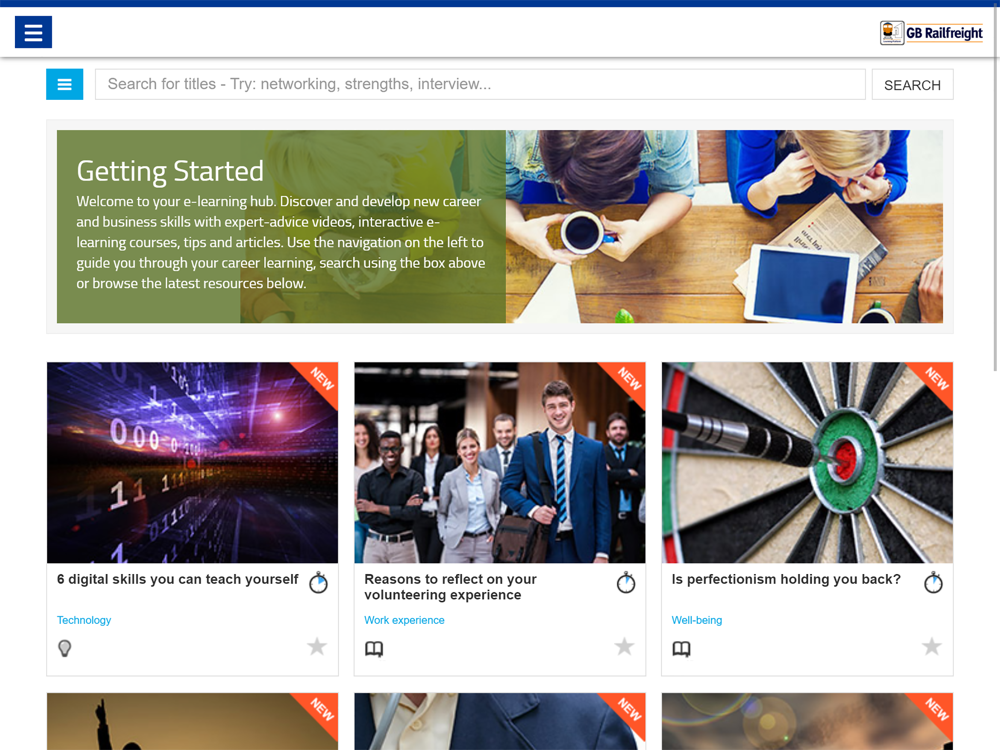Star the perfectionism card as favorite

[x=932, y=647]
